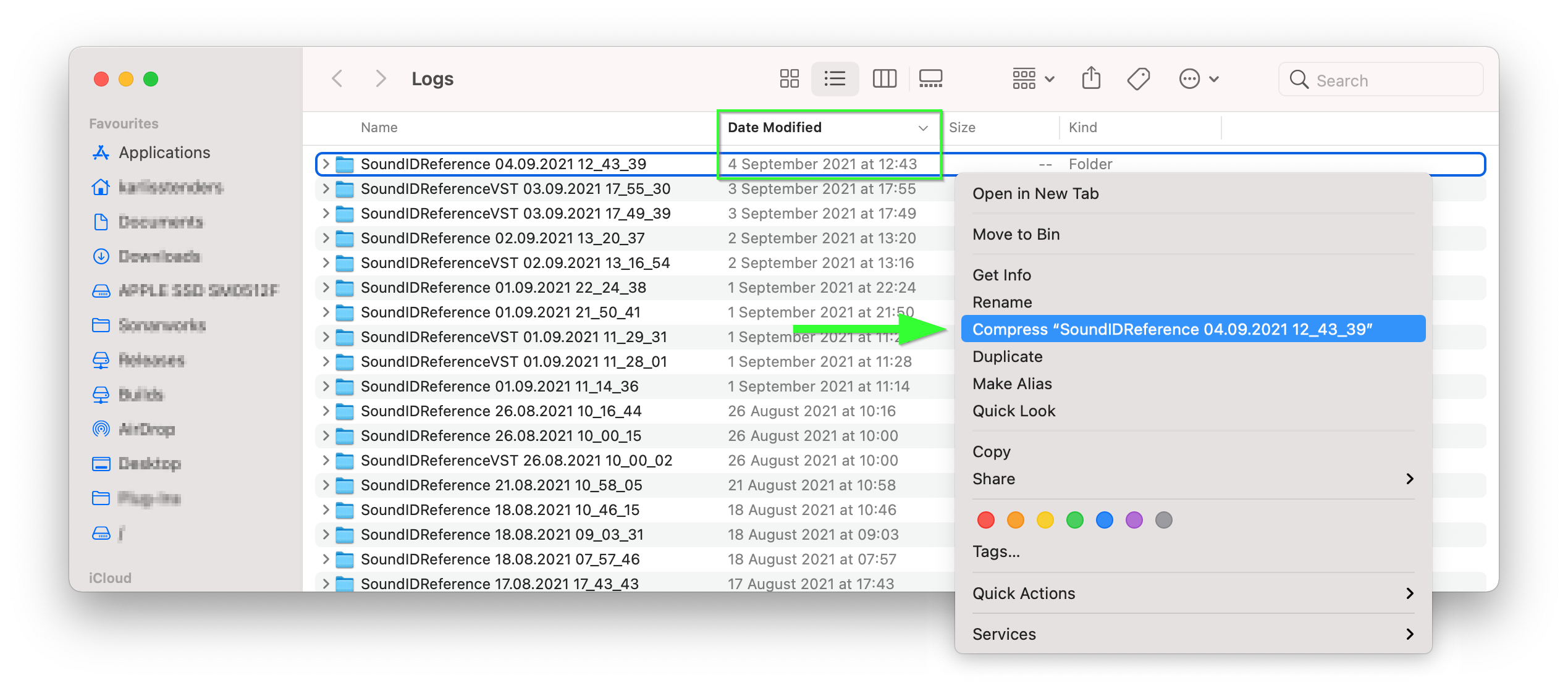The width and height of the screenshot is (1568, 683).
Task: Select SoundIDReference 18.08.2021 07_57_46 row
Action: click(x=634, y=559)
